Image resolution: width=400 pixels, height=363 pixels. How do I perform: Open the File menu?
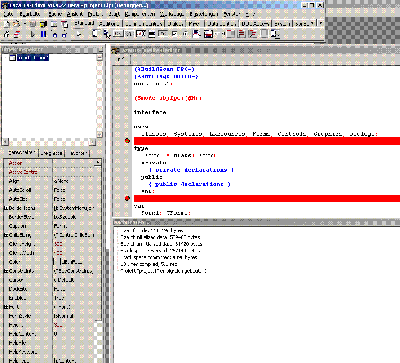tap(8, 14)
